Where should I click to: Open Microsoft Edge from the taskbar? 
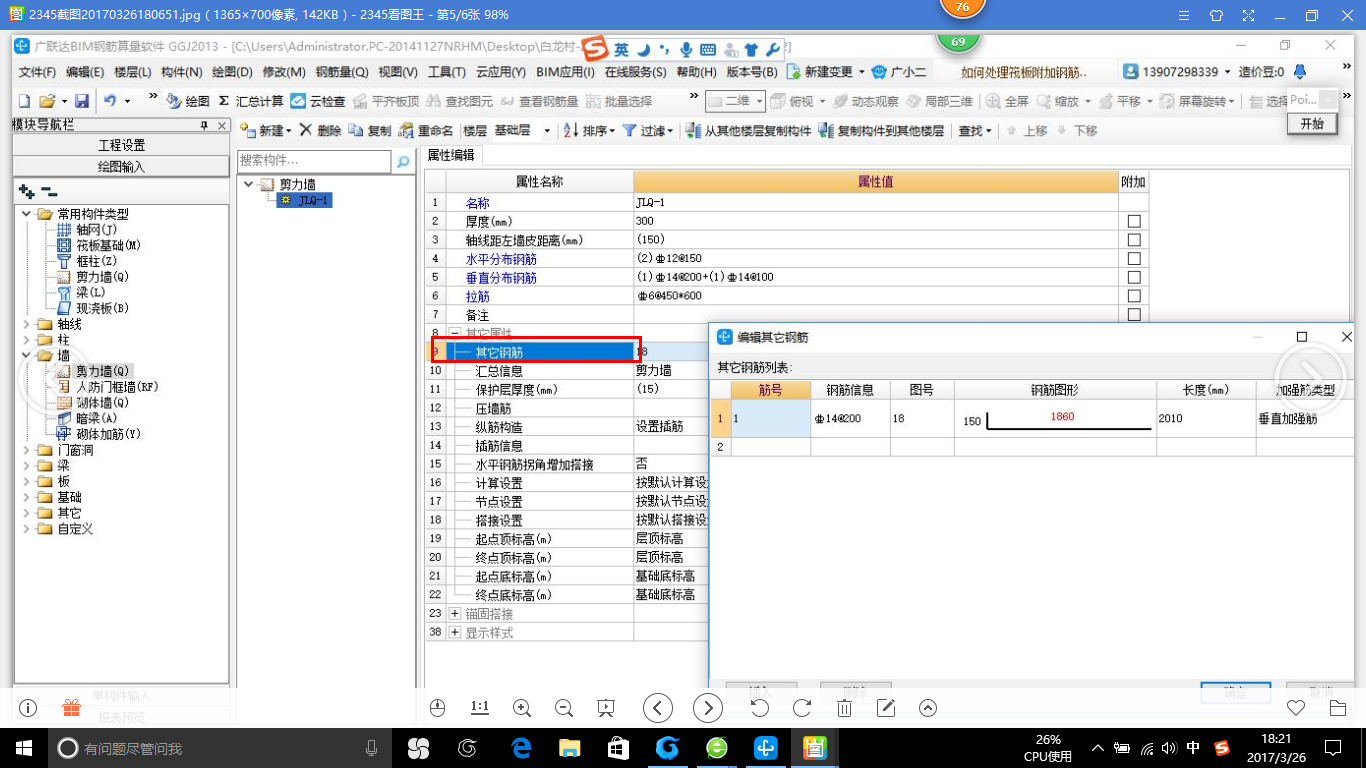tap(521, 747)
